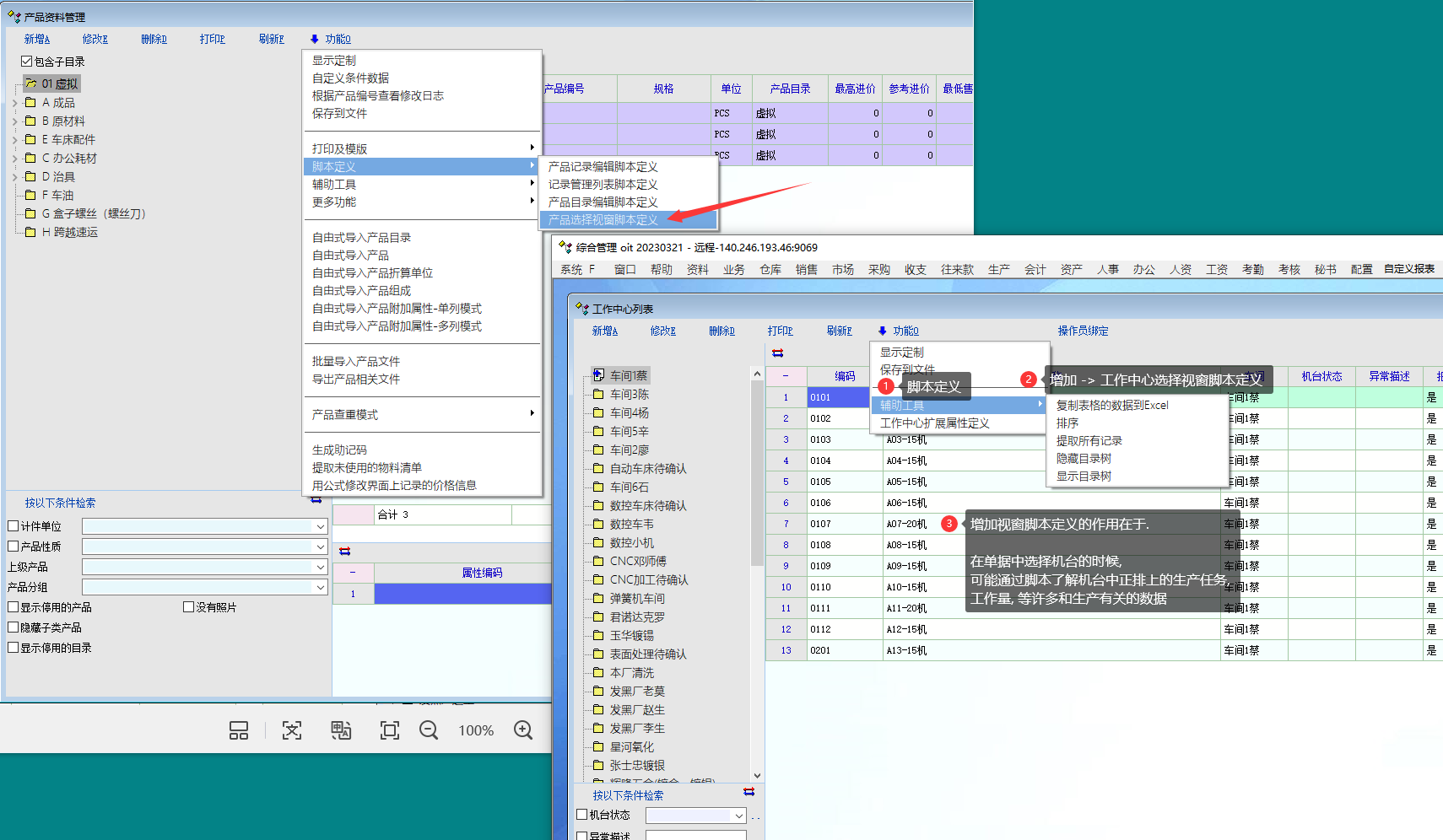
Task: Choose 自由式导入产品目录 from the menu
Action: point(361,238)
